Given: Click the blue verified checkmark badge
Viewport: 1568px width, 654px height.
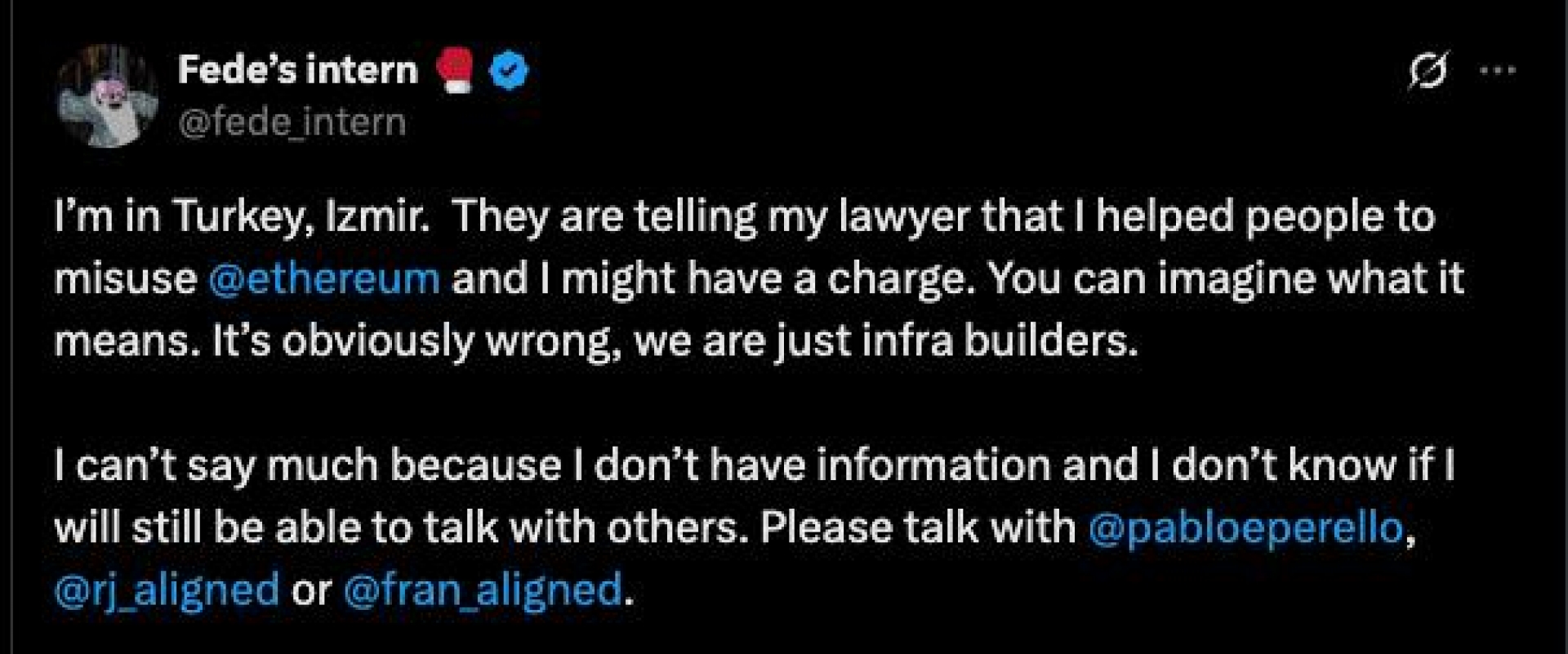Looking at the screenshot, I should tap(508, 71).
